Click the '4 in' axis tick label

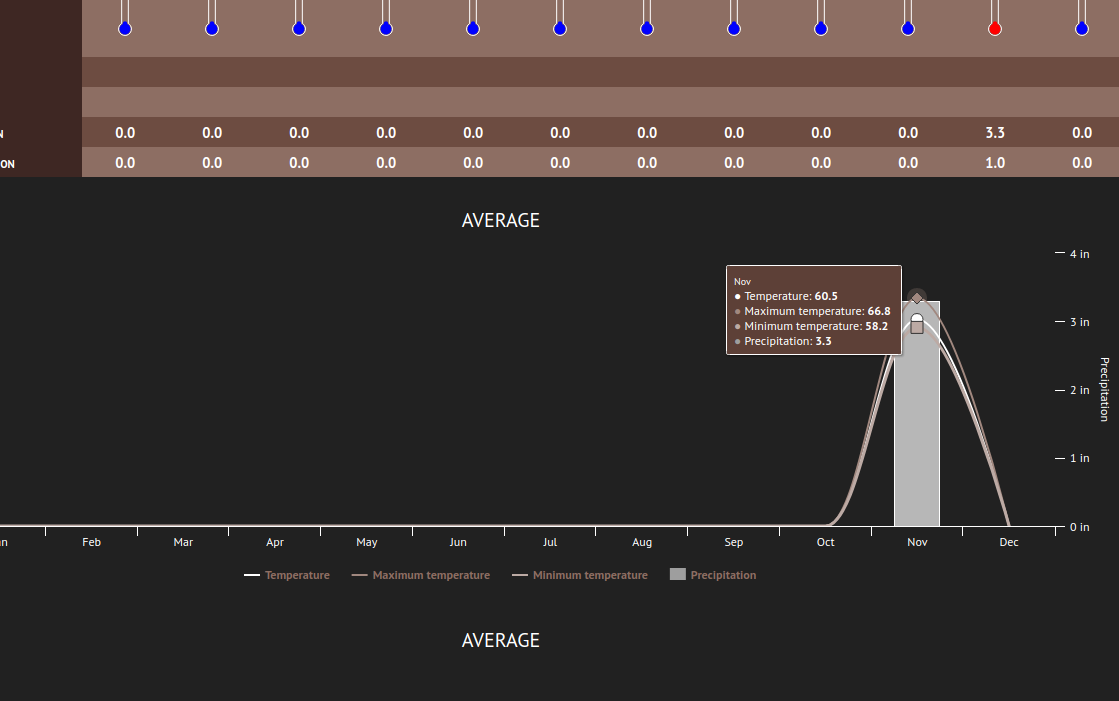(x=1080, y=254)
